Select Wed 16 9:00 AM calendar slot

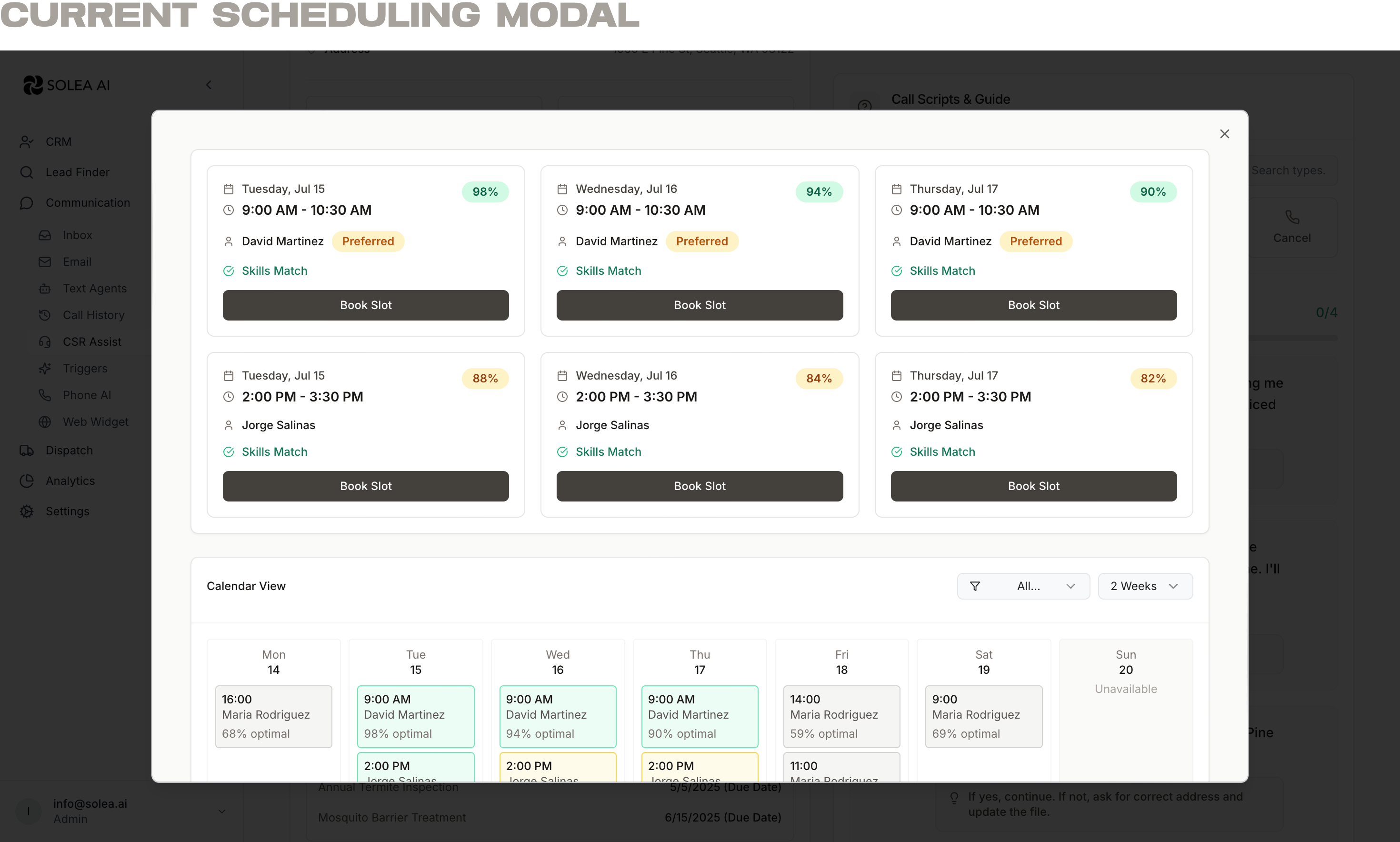pos(557,716)
